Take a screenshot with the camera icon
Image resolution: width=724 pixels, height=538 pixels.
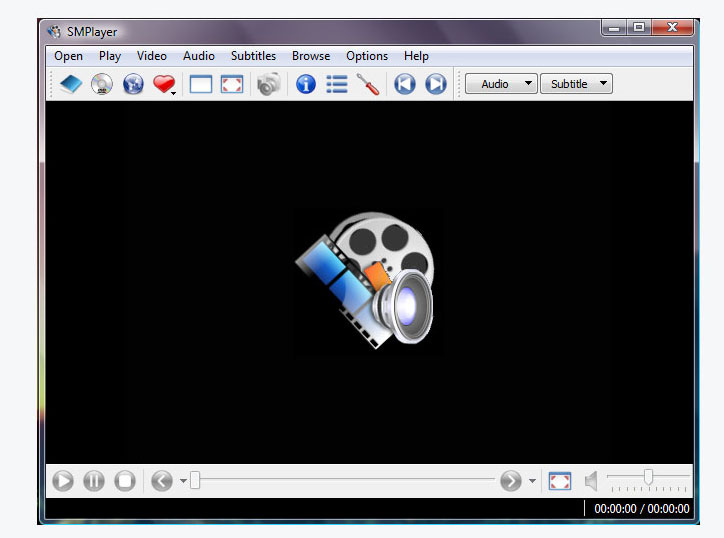pyautogui.click(x=268, y=84)
